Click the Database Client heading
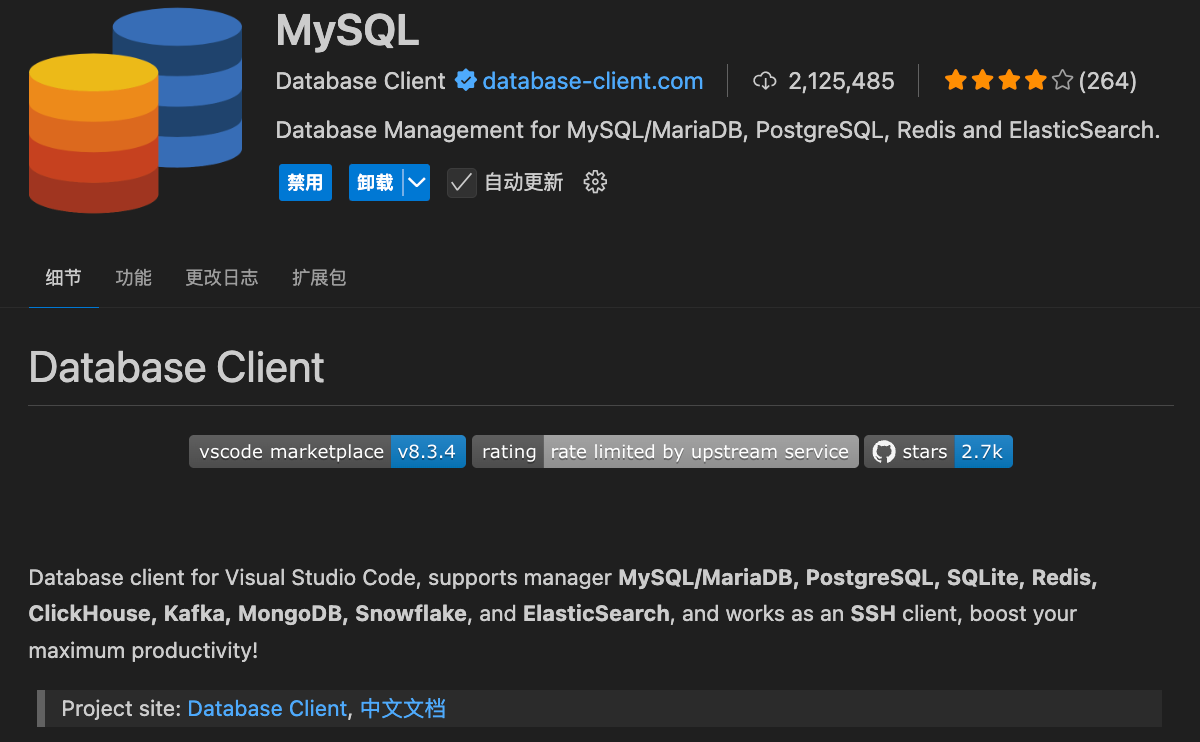This screenshot has width=1200, height=742. (177, 367)
